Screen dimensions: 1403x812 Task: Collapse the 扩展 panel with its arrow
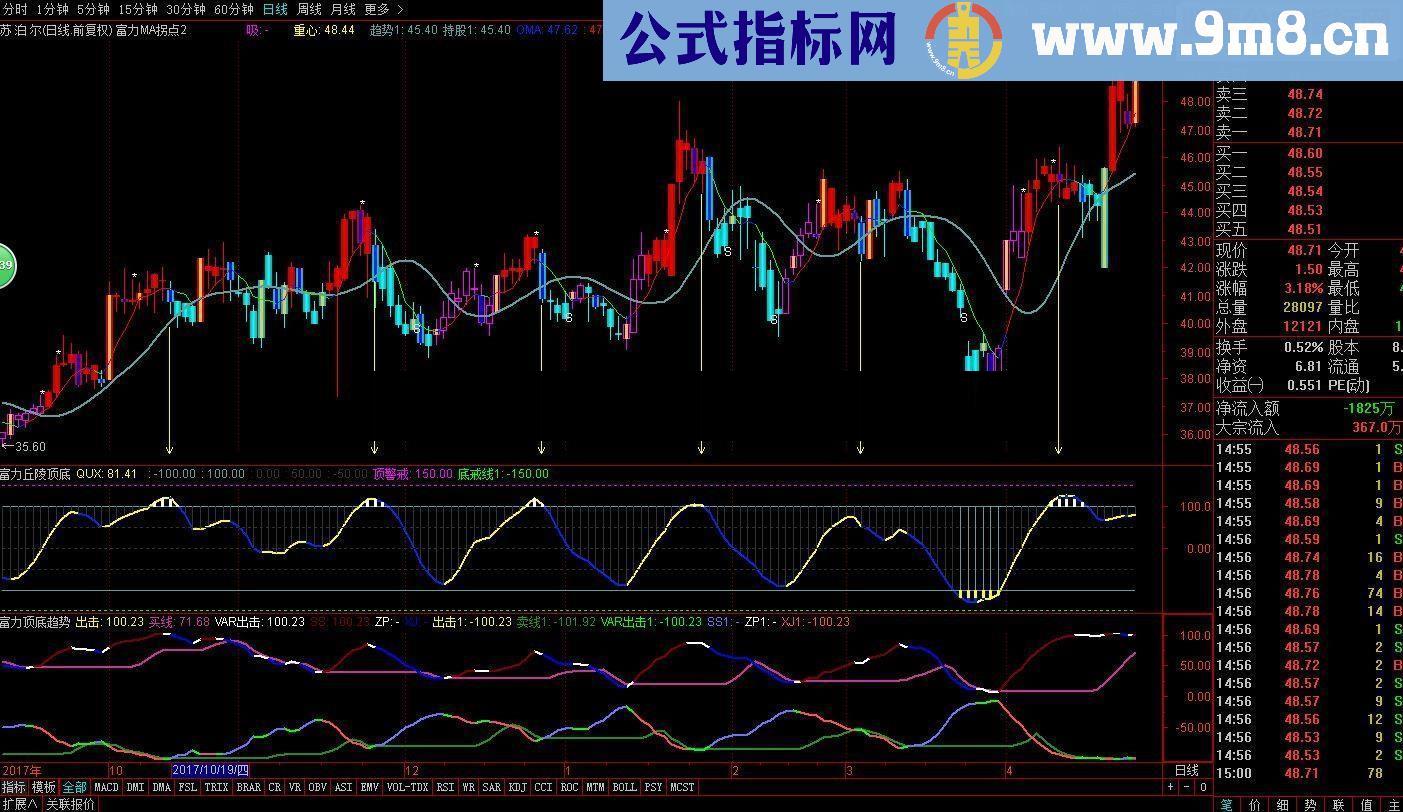click(22, 804)
